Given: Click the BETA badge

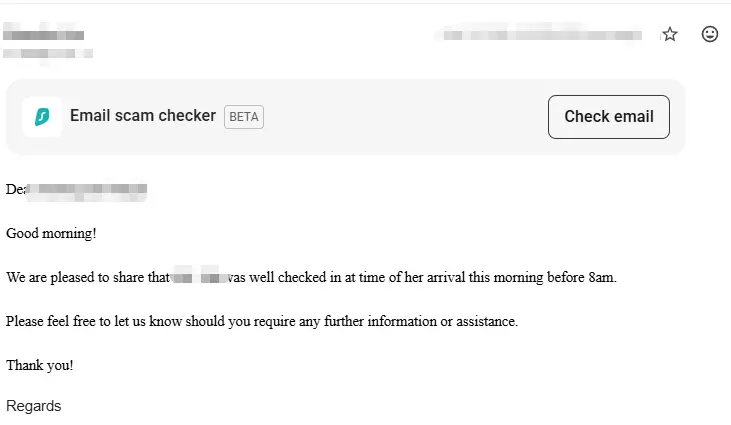Looking at the screenshot, I should (x=244, y=117).
